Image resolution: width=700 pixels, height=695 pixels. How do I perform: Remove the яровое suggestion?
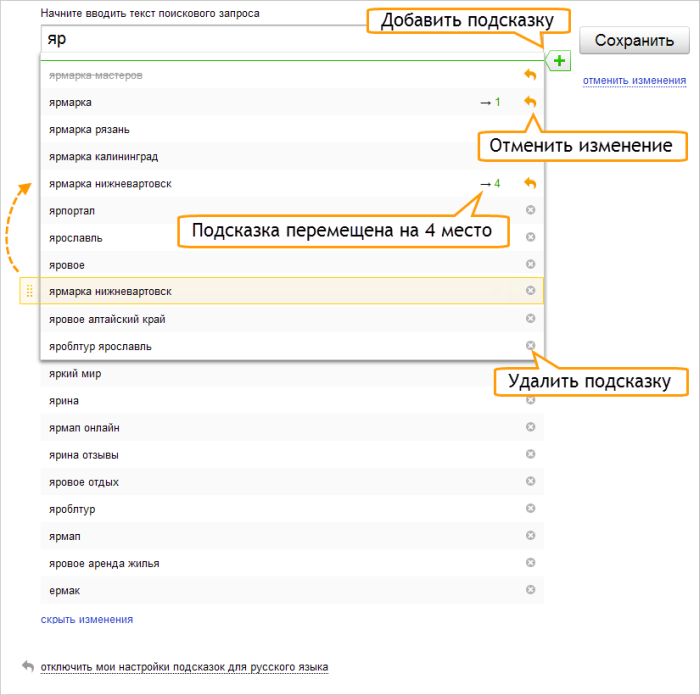530,264
